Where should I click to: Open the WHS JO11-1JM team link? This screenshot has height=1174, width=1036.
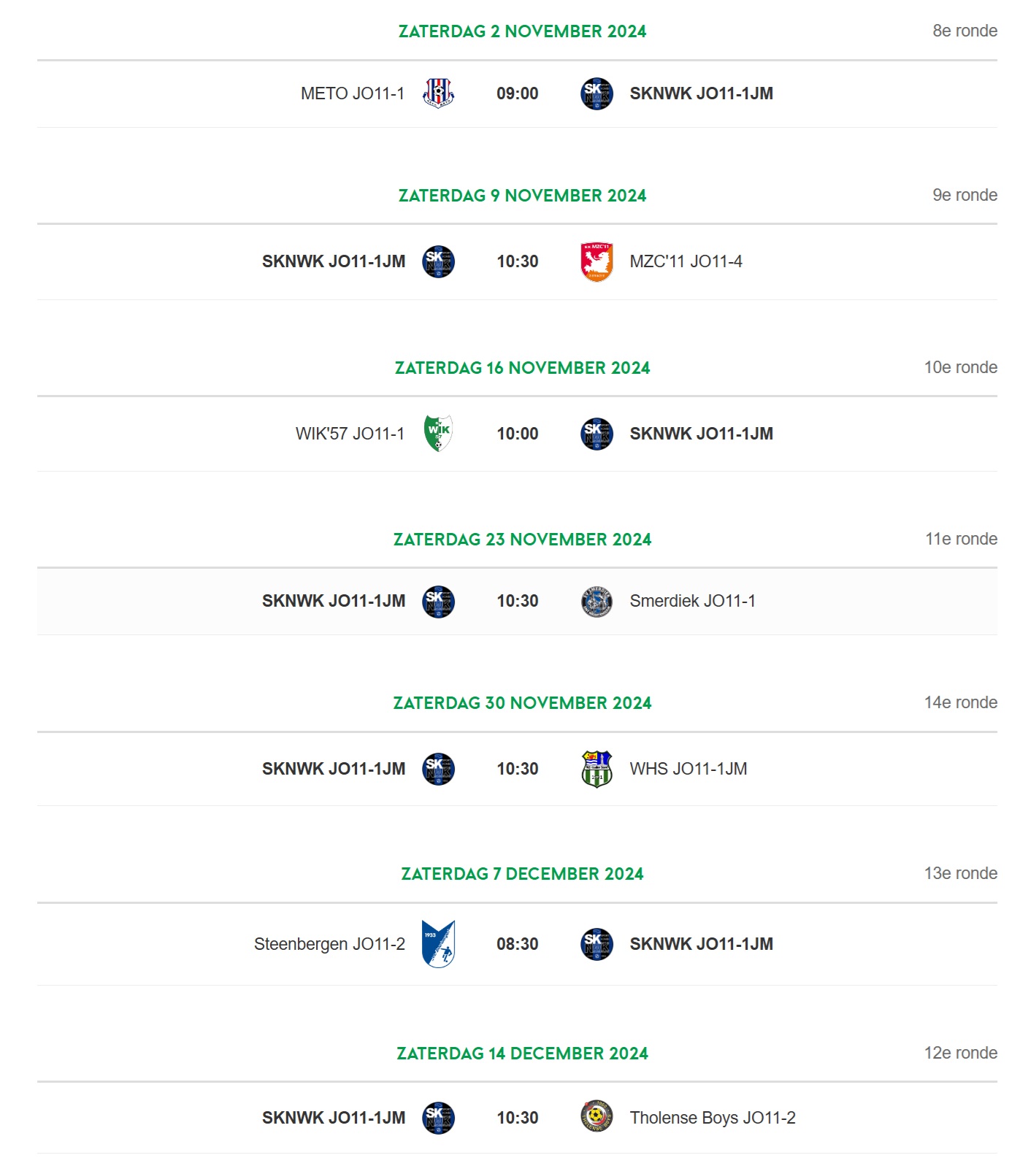688,769
